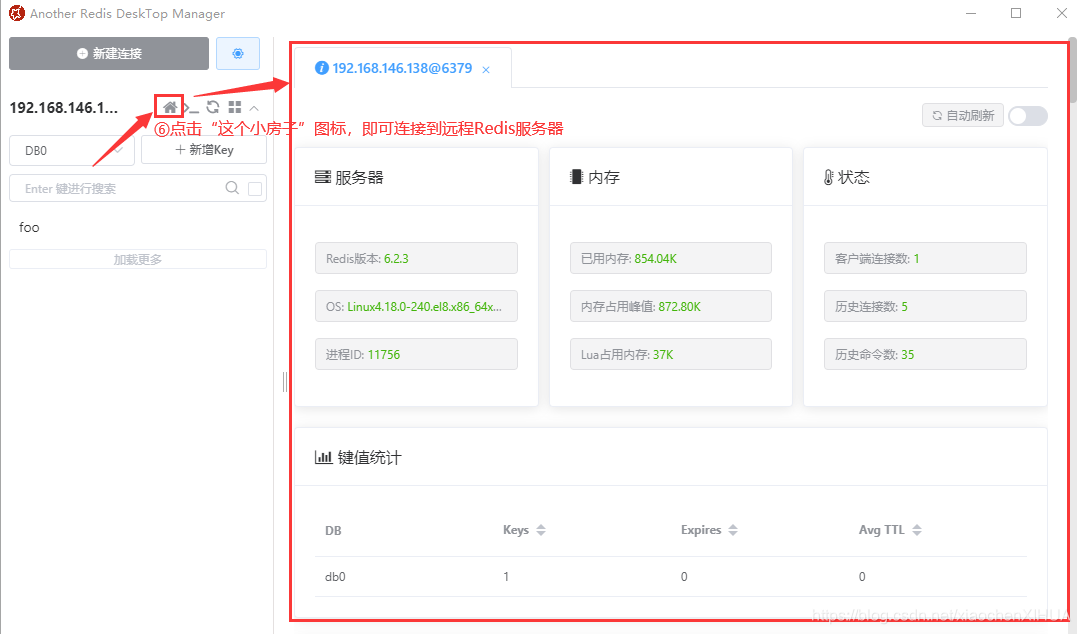Image resolution: width=1081 pixels, height=634 pixels.
Task: Click the 历史连接数 5 field
Action: 925,306
